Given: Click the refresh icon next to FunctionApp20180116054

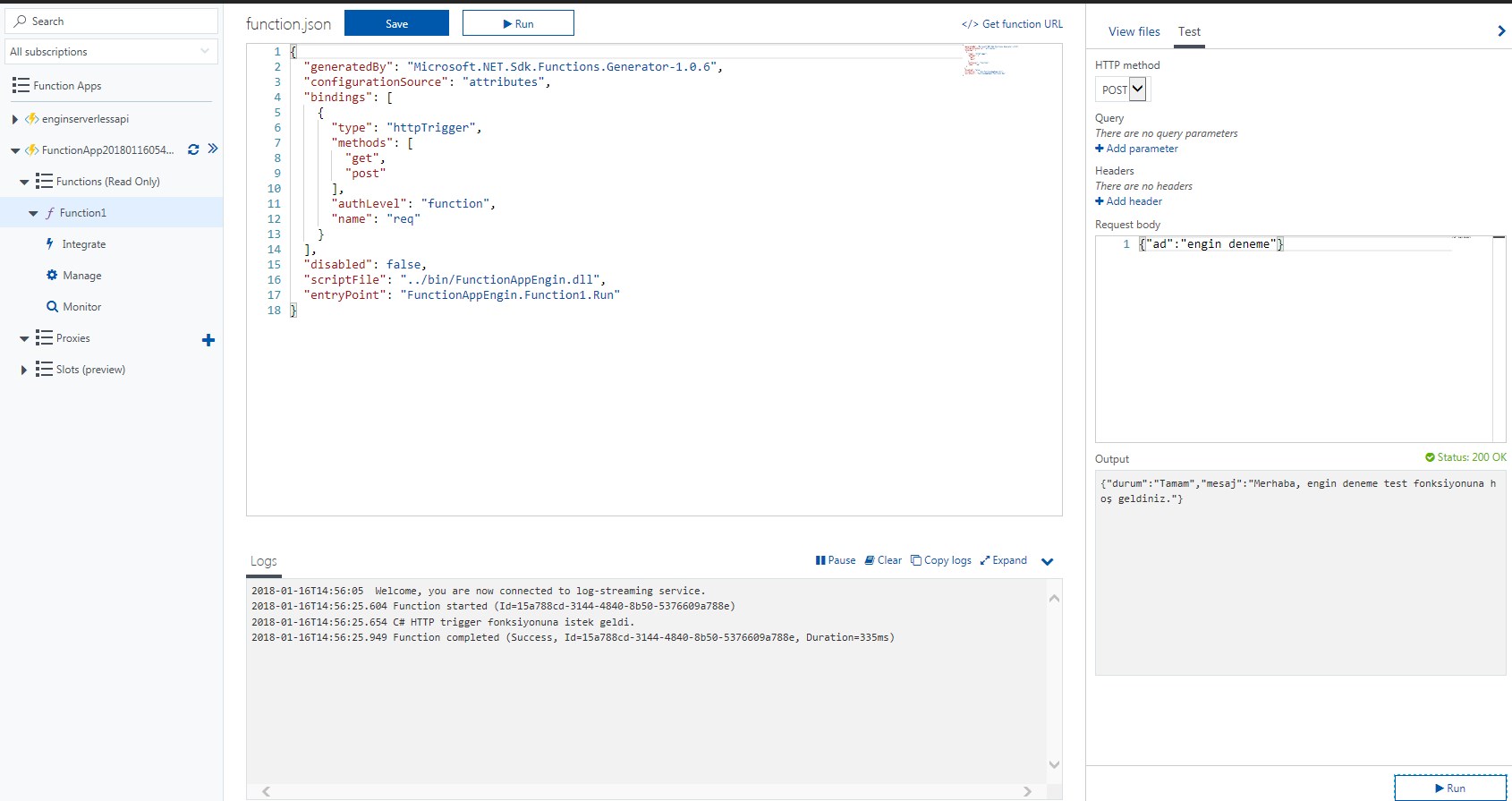Looking at the screenshot, I should tap(193, 149).
